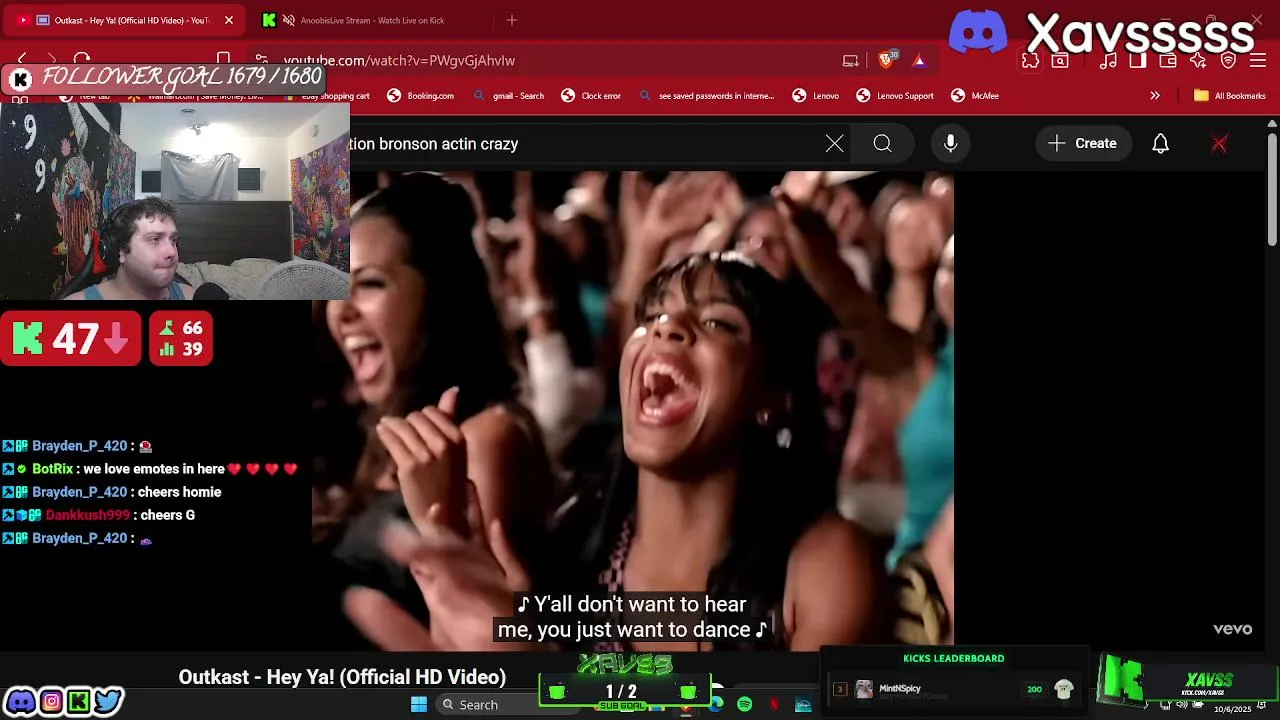
Task: Run YouTube search with magnifier button
Action: point(882,144)
